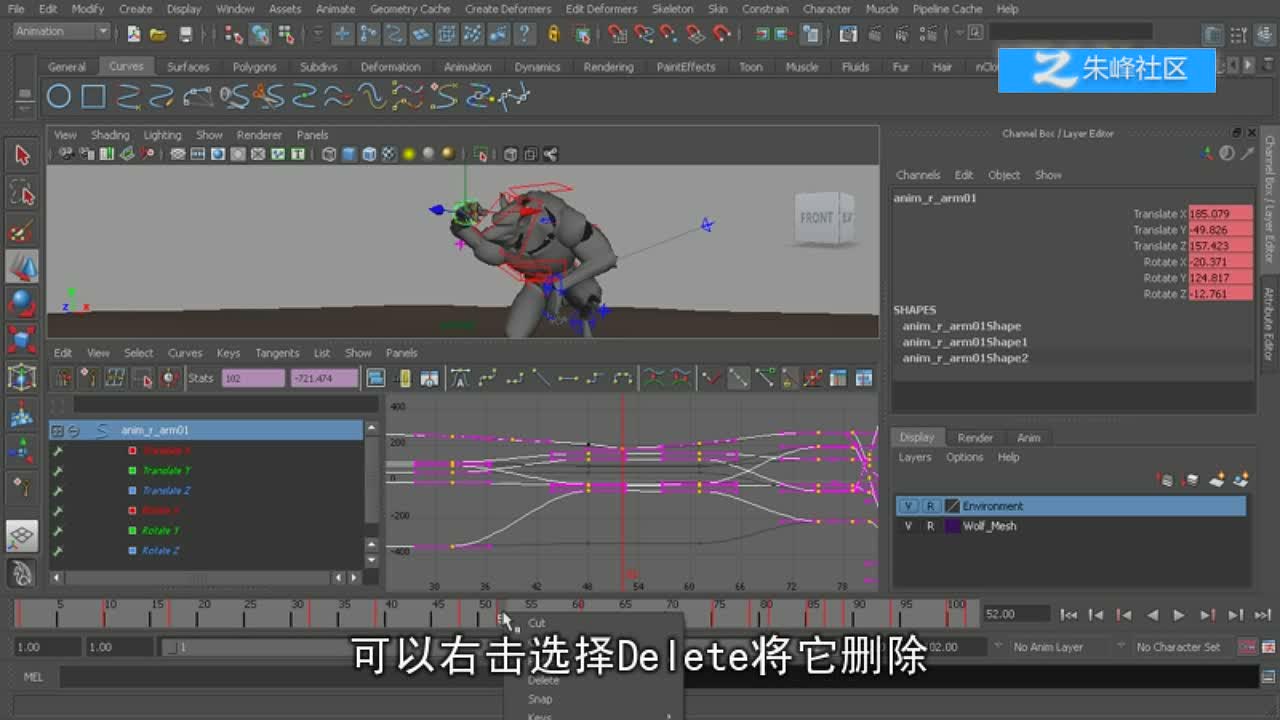1280x720 pixels.
Task: Click the textured checker sphere viewport icon
Action: coord(389,154)
